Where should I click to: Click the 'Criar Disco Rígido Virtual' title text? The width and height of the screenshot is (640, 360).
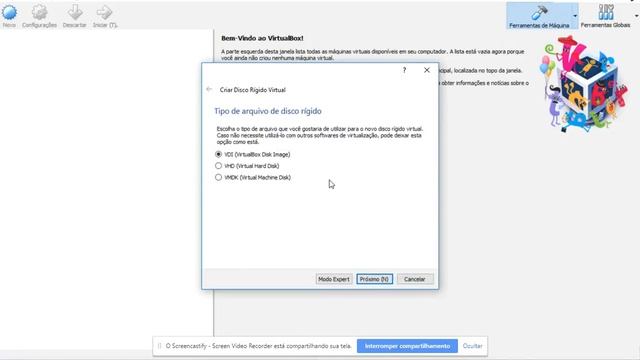click(253, 90)
